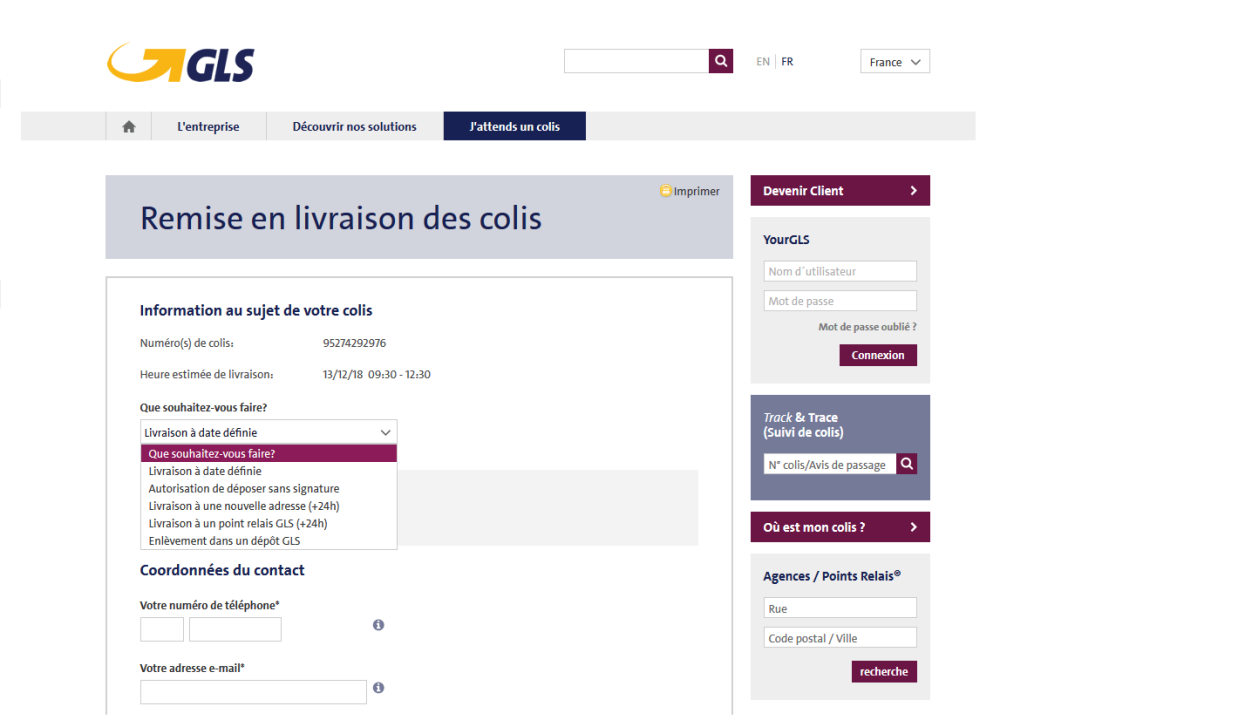Click the Mot de passe oublié link

874,326
